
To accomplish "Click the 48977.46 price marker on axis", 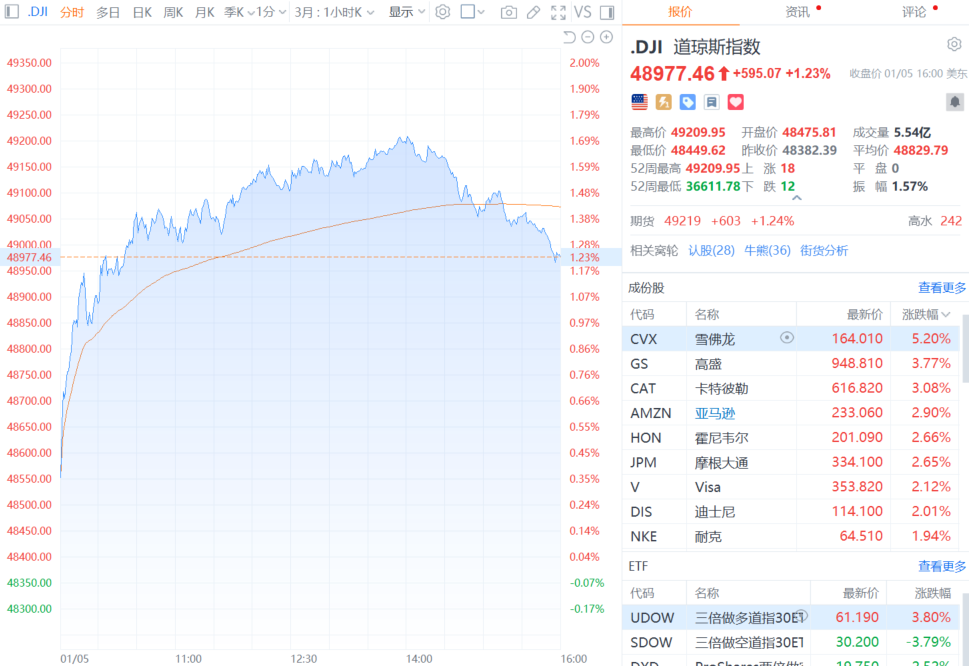I will point(29,257).
